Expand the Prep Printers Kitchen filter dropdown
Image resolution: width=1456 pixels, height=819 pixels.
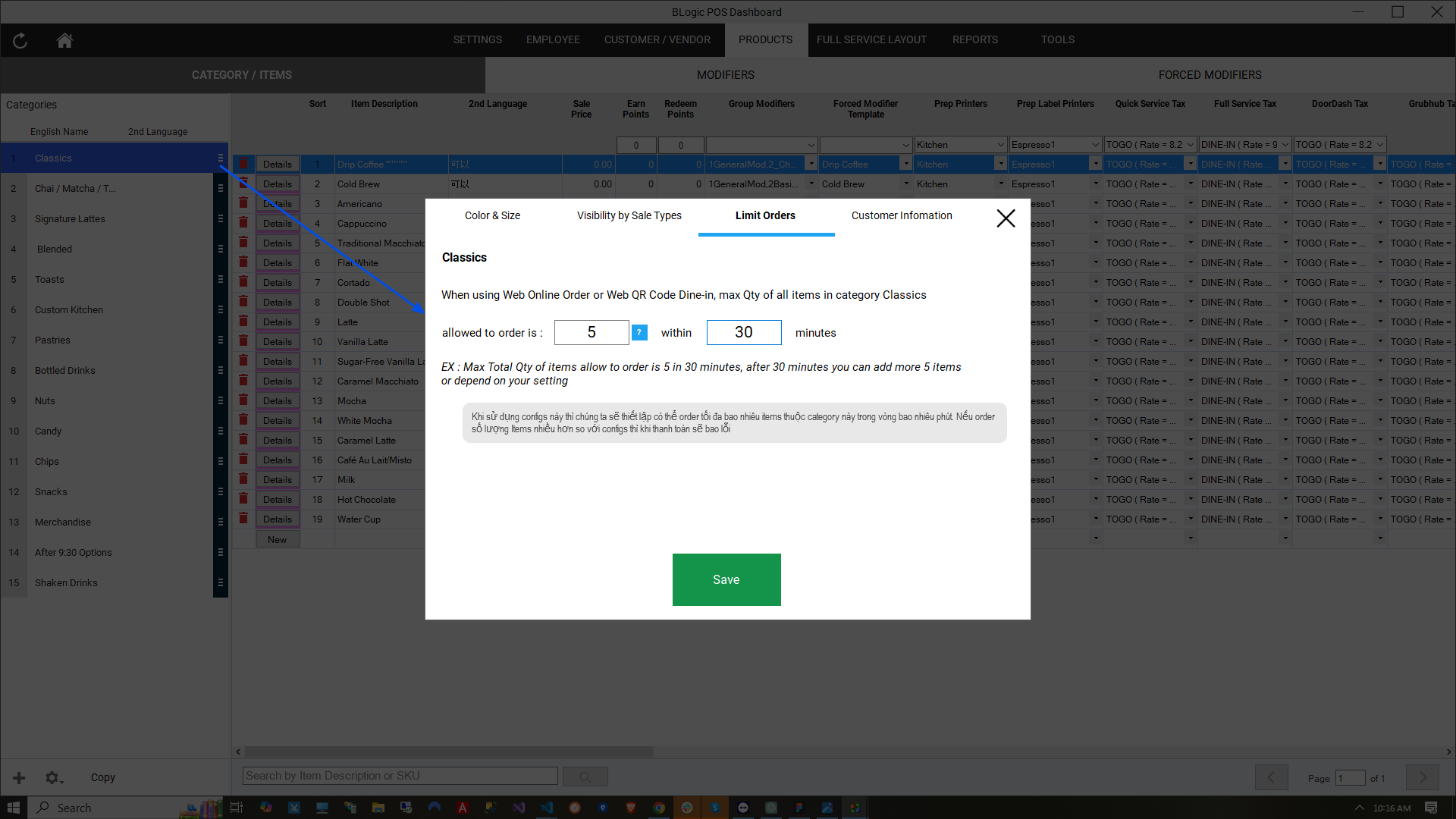(x=1000, y=145)
